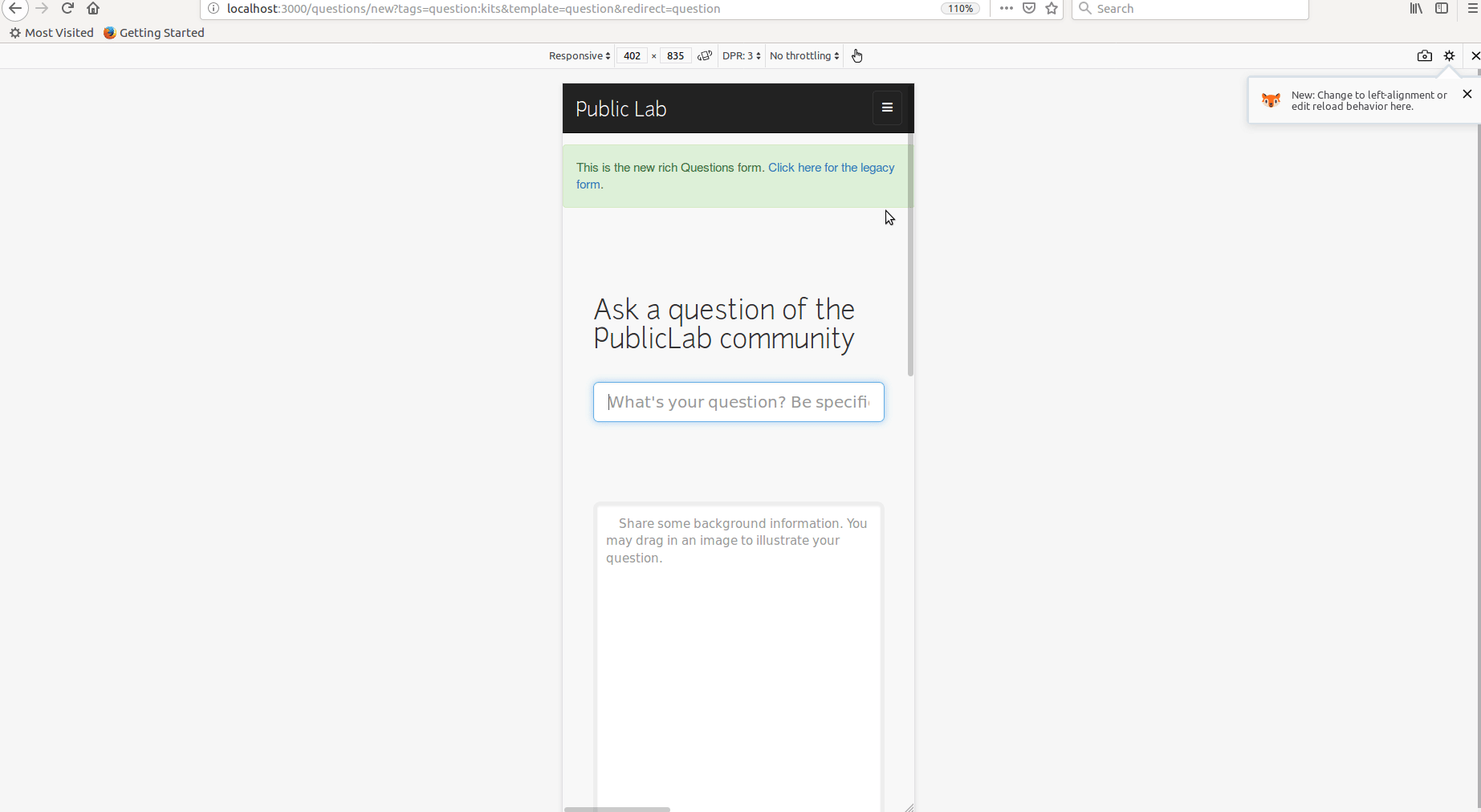Click the background information text area
The height and width of the screenshot is (812, 1481).
coord(738,658)
